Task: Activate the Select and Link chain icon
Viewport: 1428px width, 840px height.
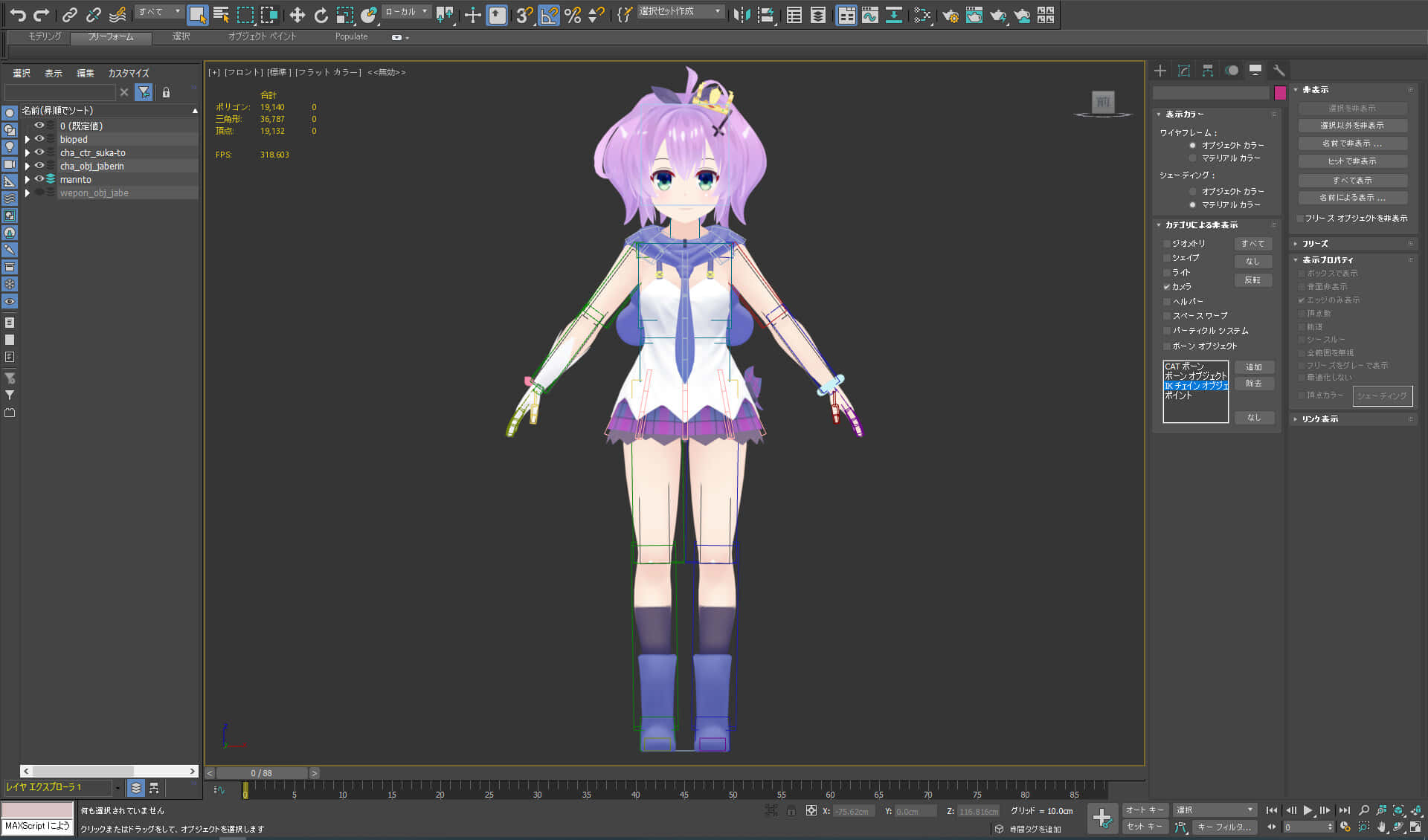Action: 69,14
